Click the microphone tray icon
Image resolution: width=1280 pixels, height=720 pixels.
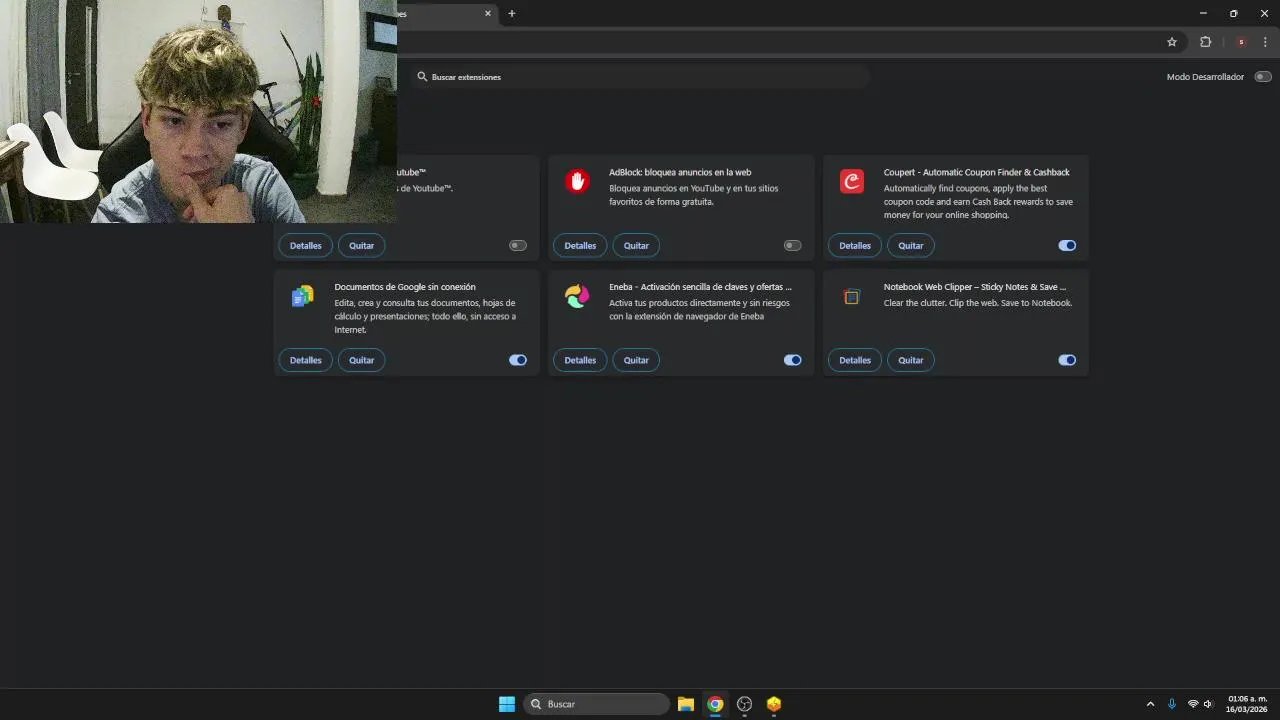tap(1172, 704)
